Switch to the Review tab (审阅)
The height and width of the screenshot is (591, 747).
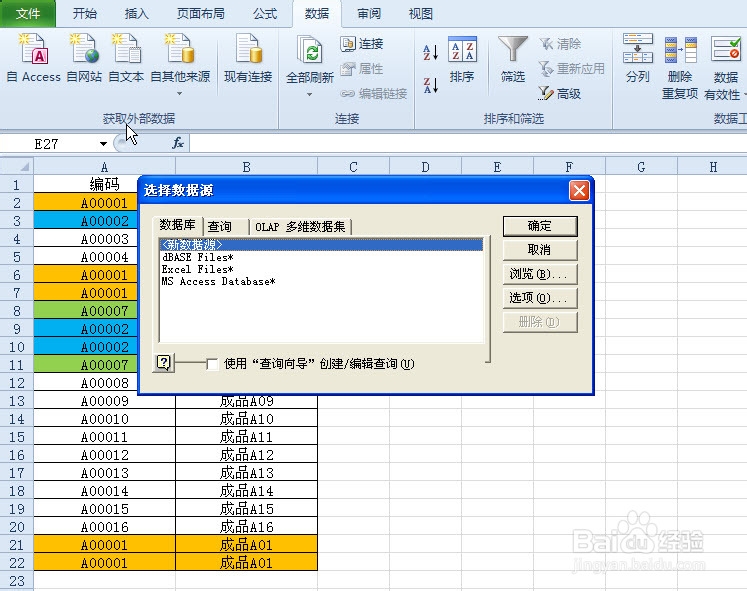(369, 14)
